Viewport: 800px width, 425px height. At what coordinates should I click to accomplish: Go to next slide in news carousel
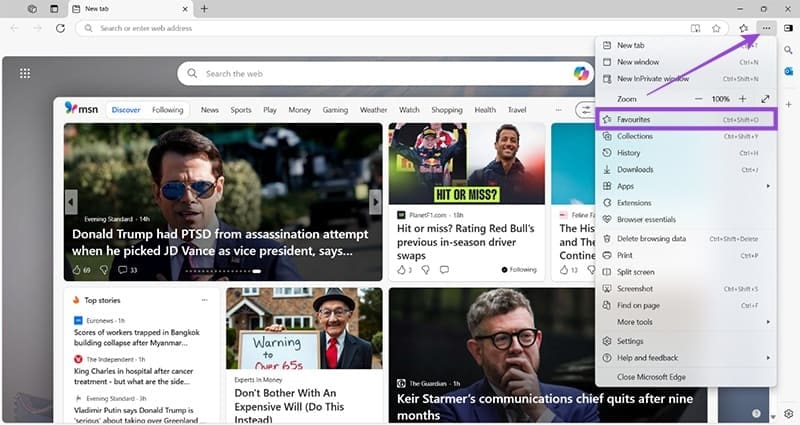375,202
